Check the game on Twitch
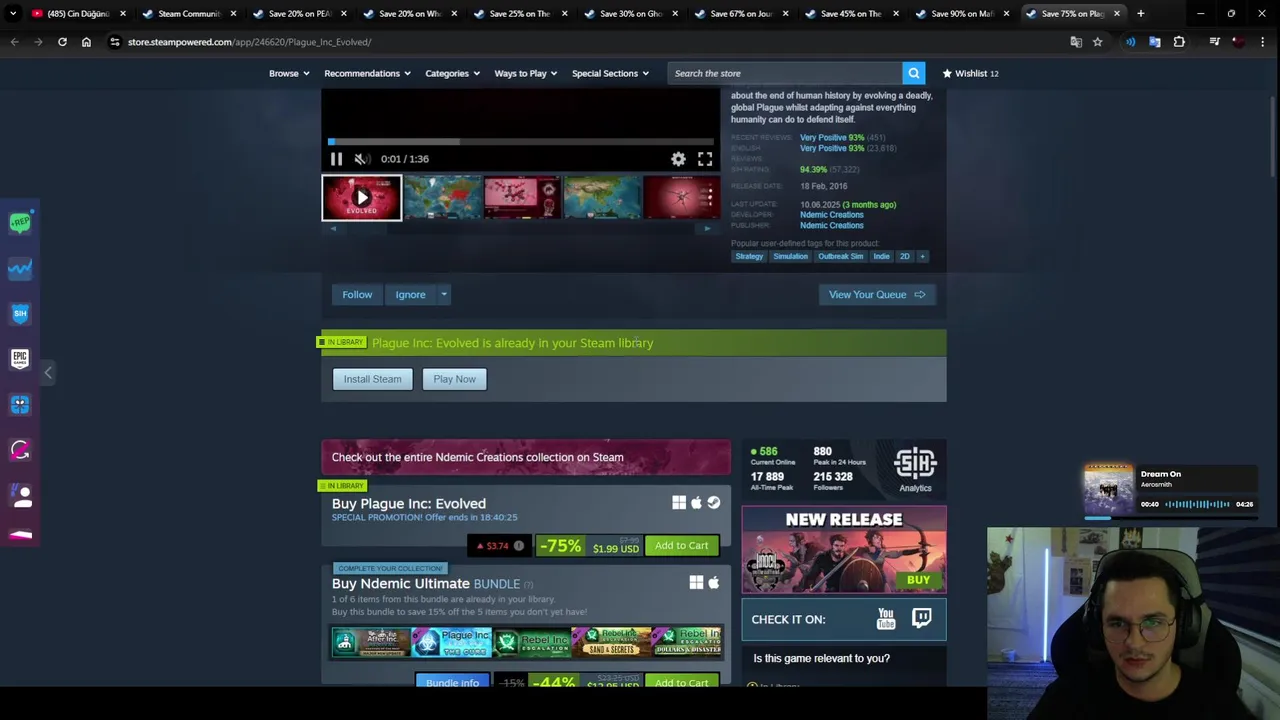 point(921,619)
